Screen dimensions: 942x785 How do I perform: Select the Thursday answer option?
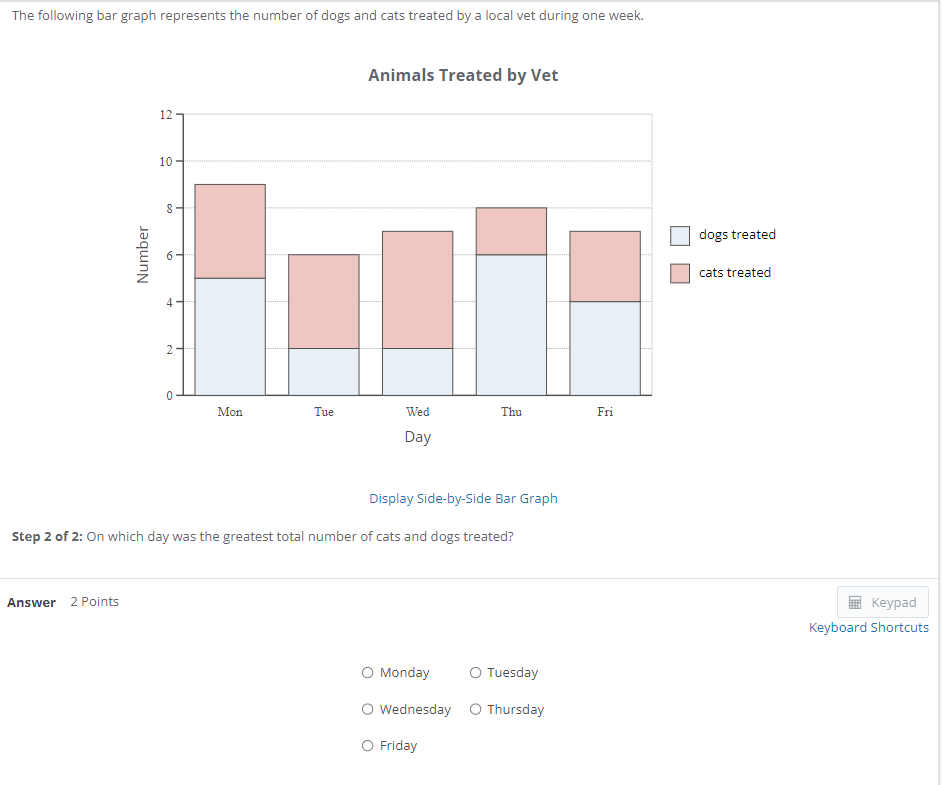[476, 709]
